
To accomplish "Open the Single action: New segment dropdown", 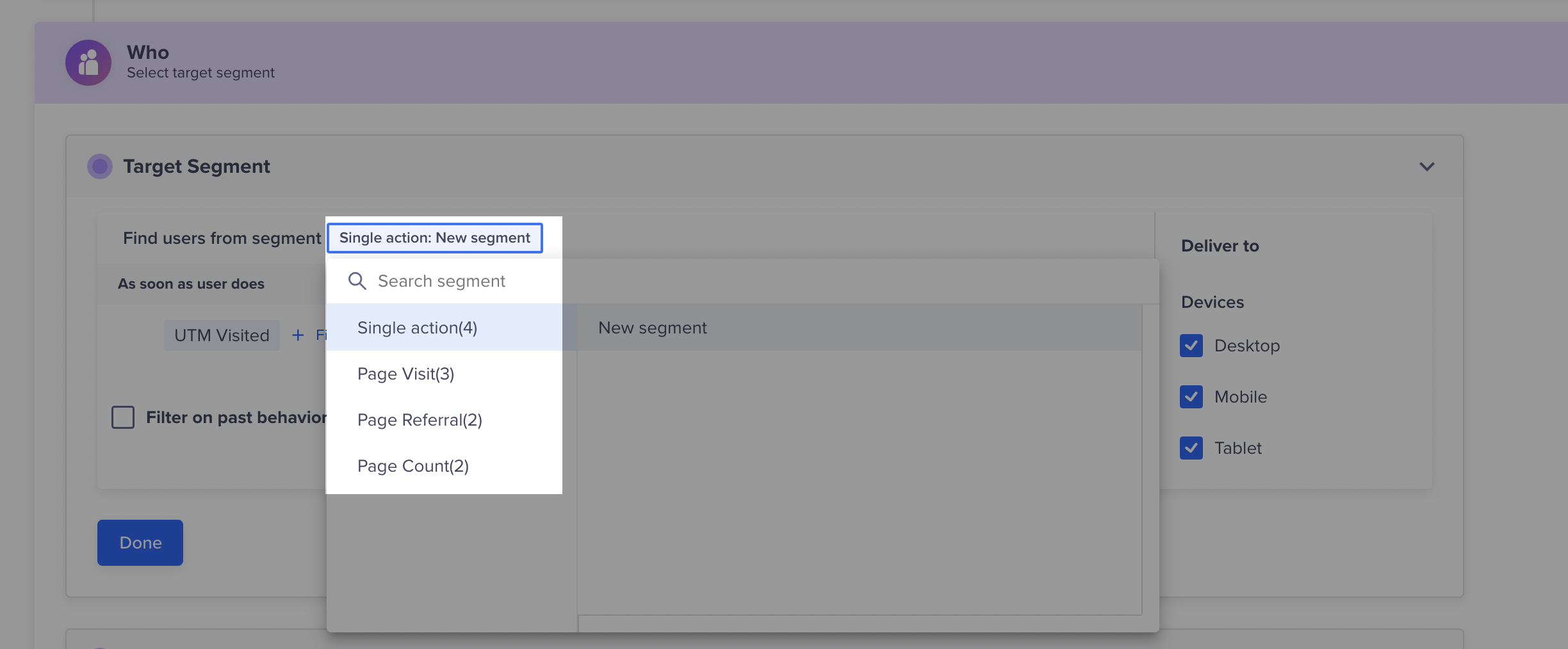I will coord(435,238).
